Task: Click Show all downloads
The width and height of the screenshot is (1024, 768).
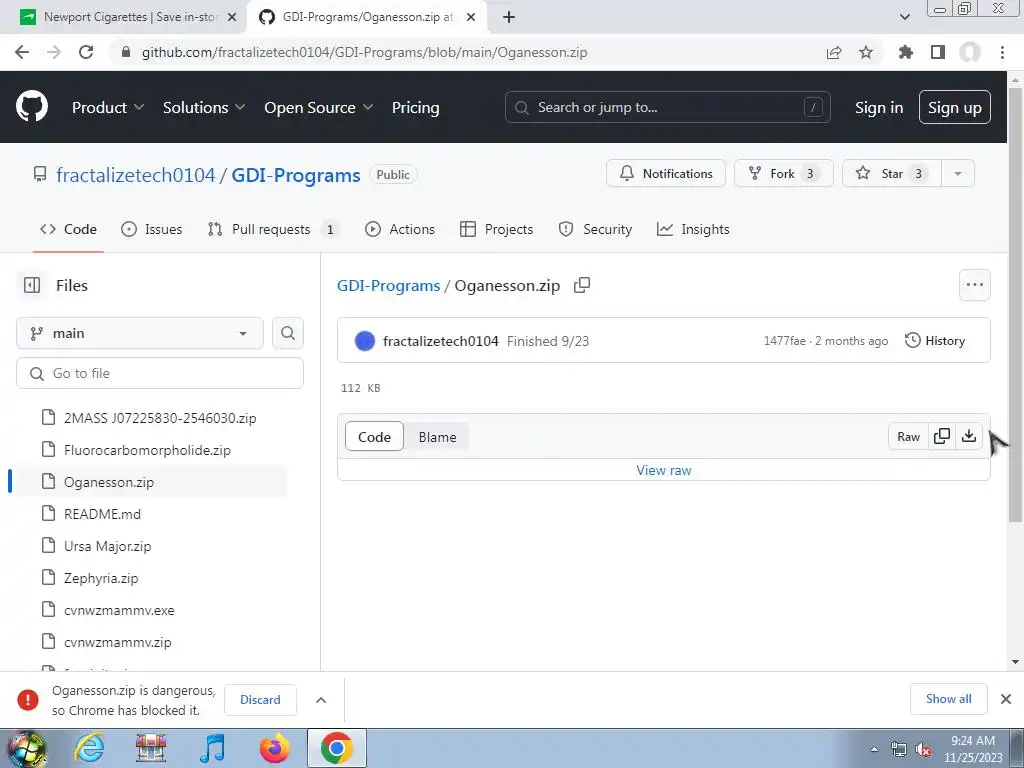Action: 948,699
